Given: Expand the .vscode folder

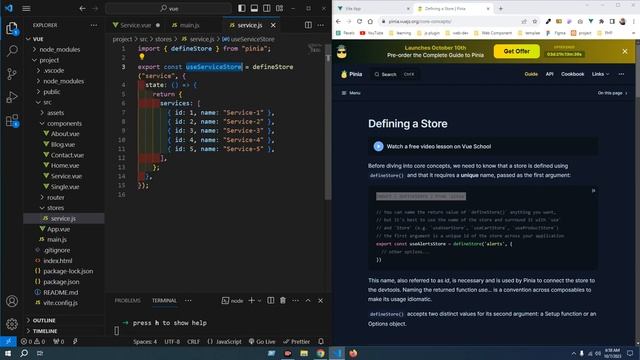Looking at the screenshot, I should 53,71.
